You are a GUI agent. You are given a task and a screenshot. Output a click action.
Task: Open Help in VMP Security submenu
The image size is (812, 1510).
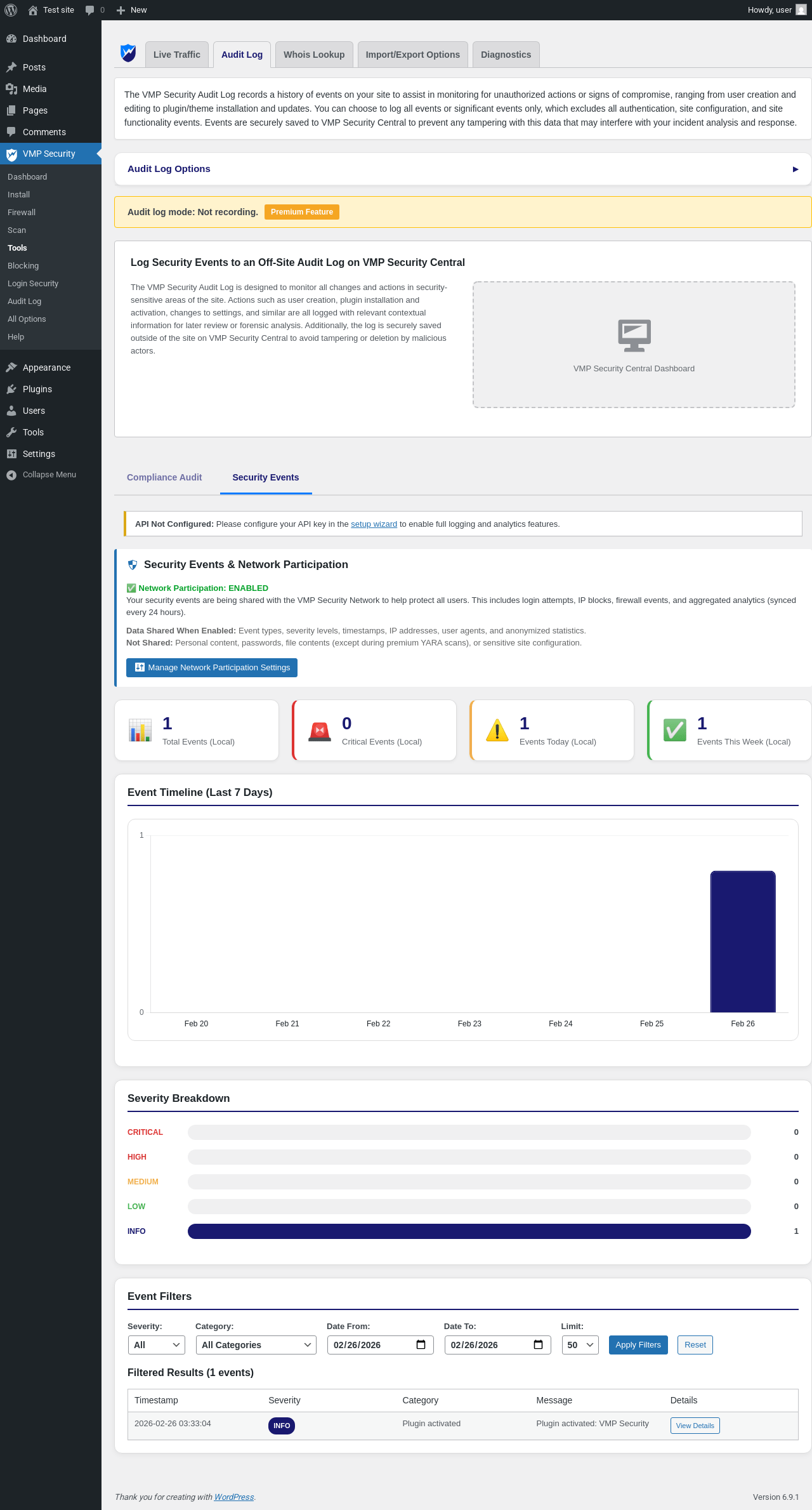coord(16,337)
